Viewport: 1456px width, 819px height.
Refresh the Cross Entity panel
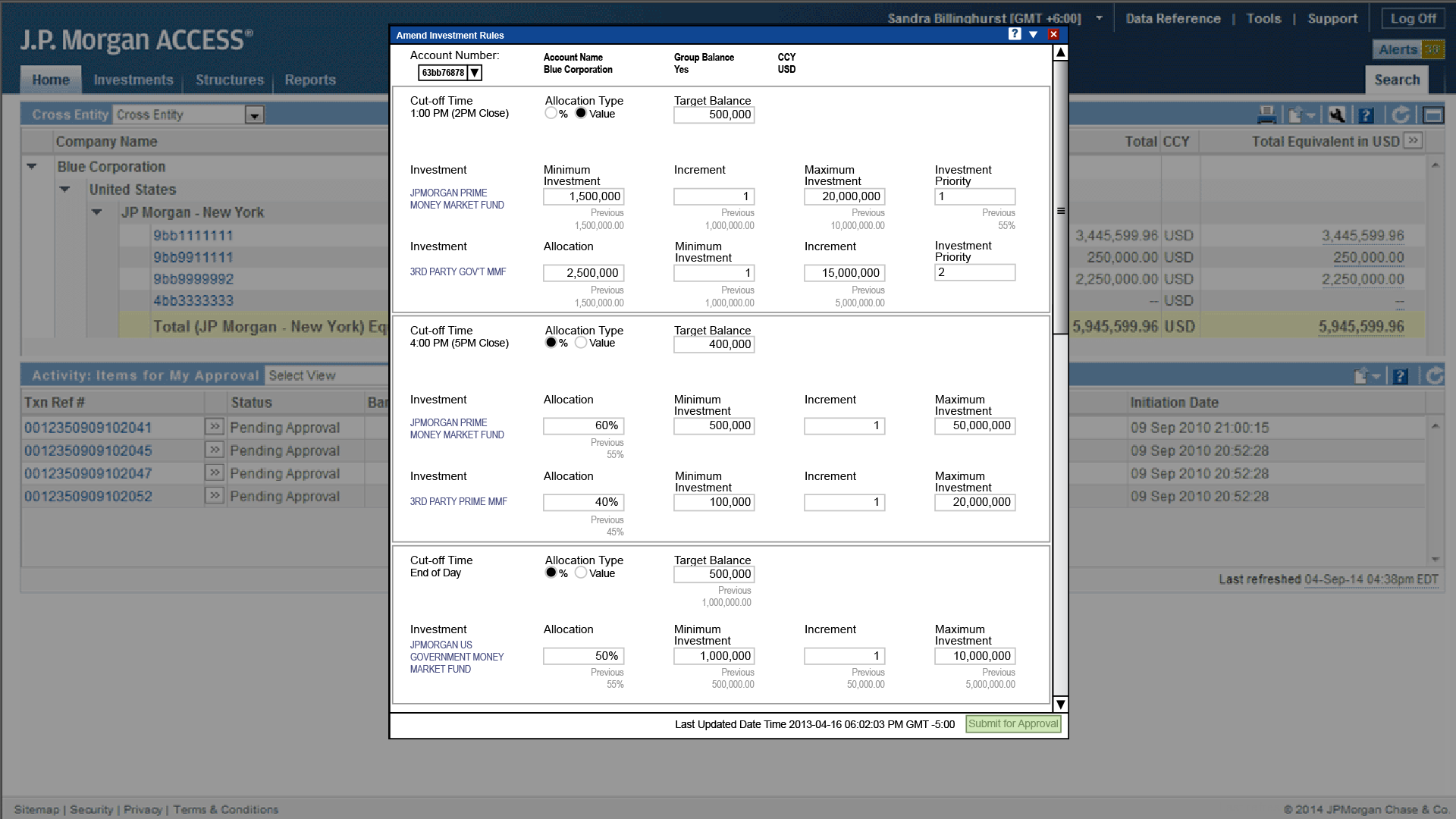[1401, 115]
